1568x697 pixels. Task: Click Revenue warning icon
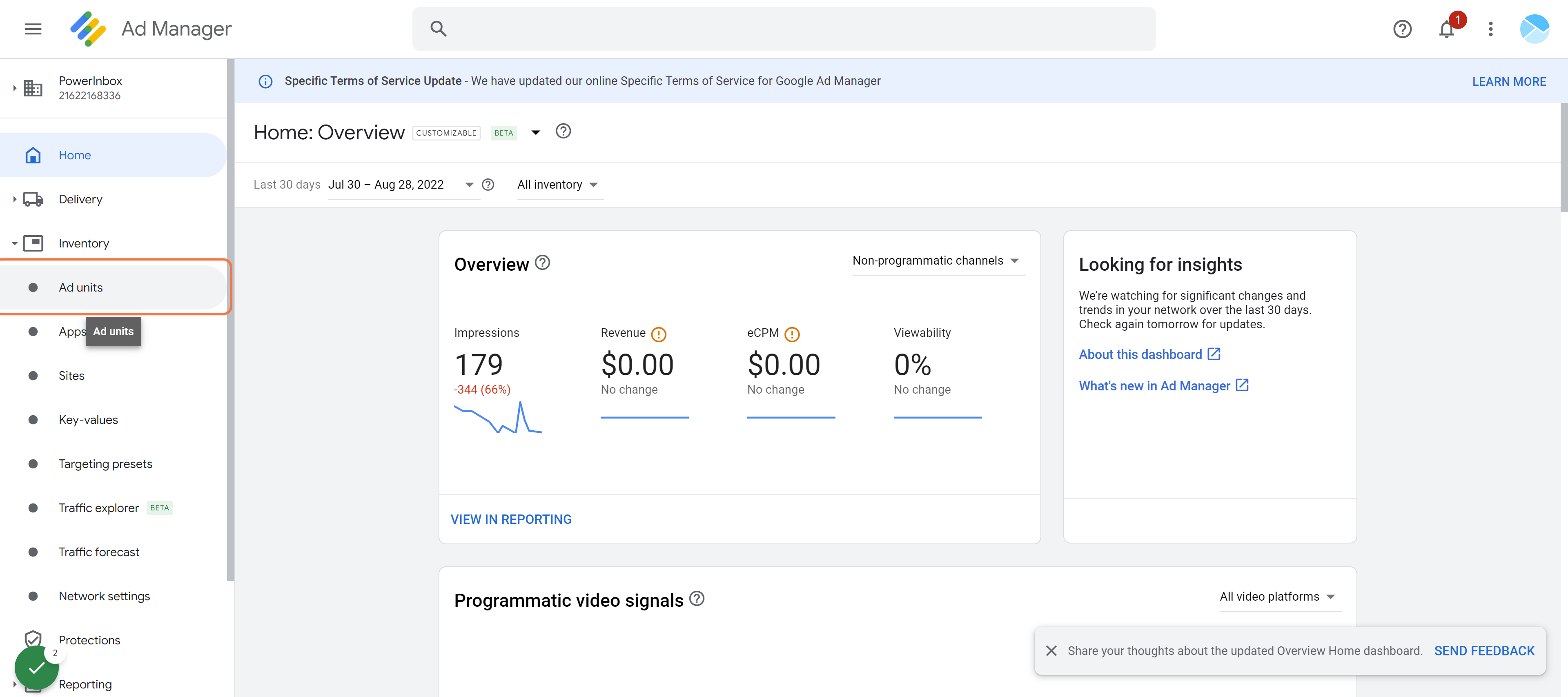pyautogui.click(x=659, y=334)
